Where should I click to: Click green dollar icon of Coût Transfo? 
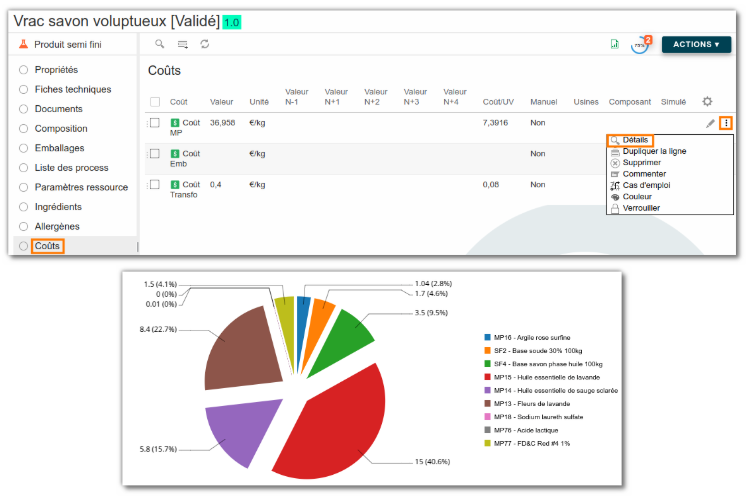click(175, 185)
